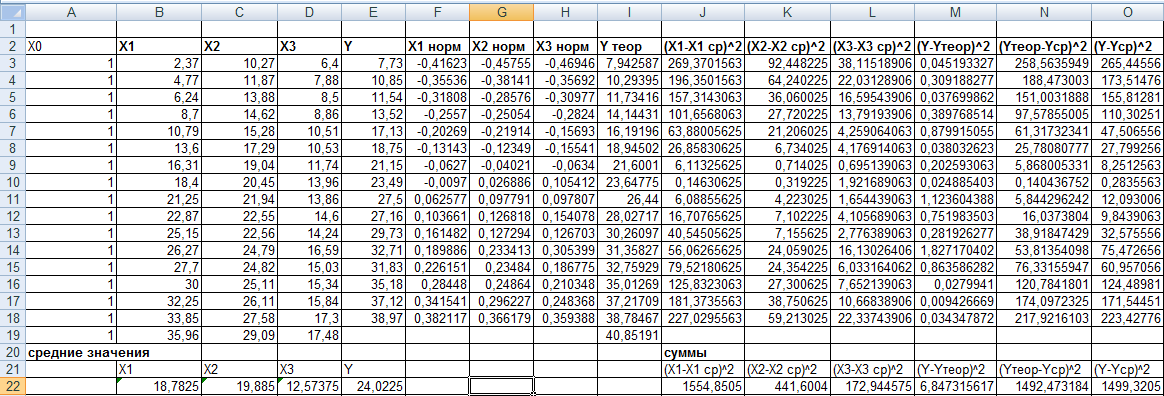Click the 'X1' label in row 21

point(159,369)
